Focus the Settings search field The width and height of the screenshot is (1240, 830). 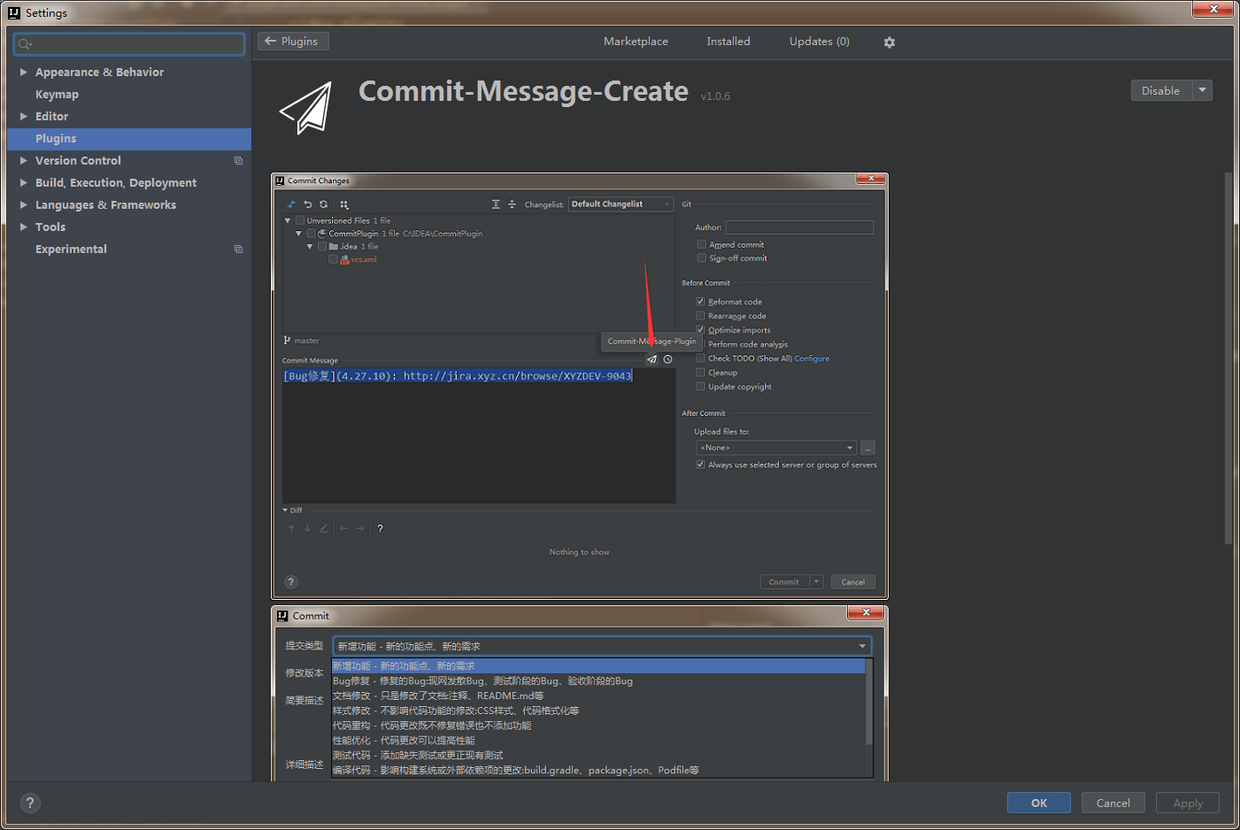129,44
